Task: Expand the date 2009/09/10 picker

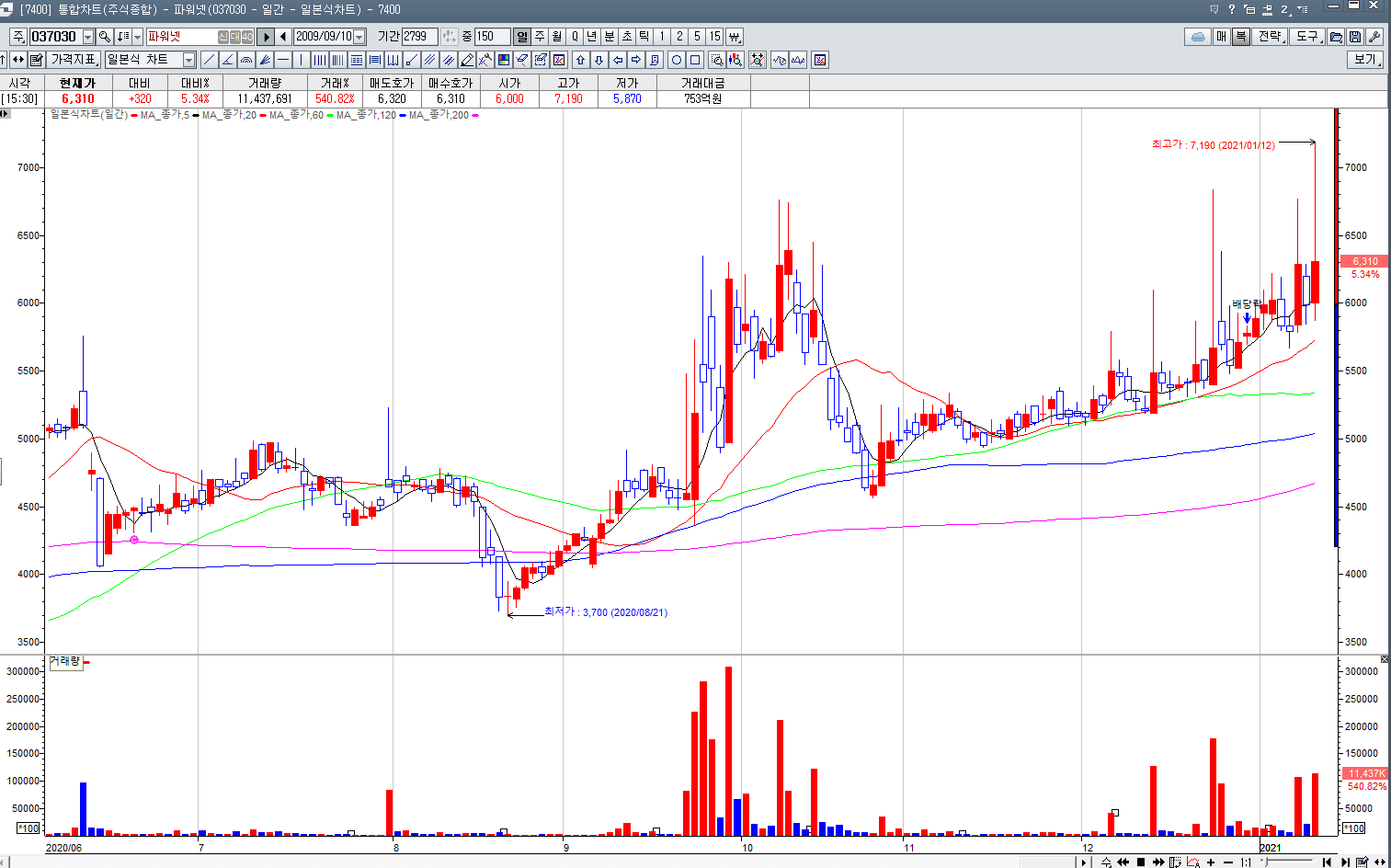Action: 359,37
